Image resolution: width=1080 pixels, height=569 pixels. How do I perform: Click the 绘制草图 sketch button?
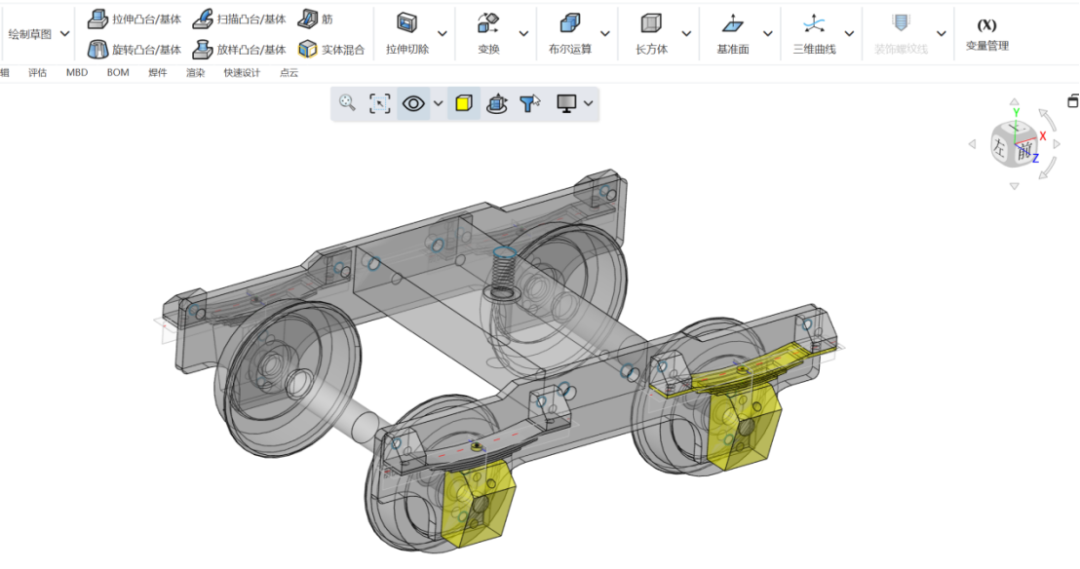(30, 34)
